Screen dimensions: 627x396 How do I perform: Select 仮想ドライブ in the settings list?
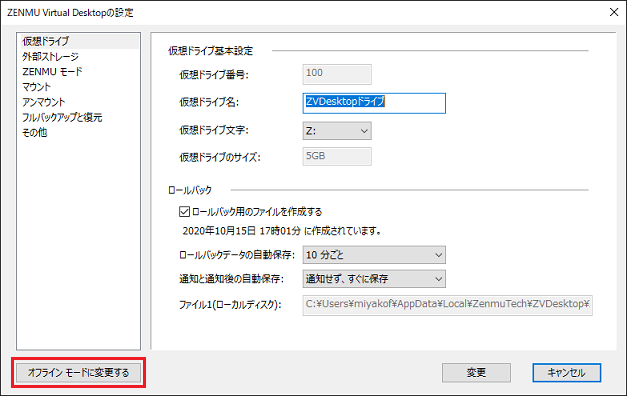79,41
